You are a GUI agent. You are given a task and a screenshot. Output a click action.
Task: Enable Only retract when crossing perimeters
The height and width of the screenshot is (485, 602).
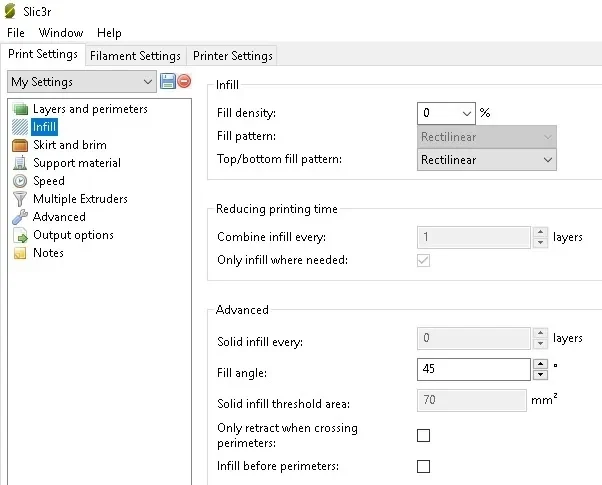423,435
